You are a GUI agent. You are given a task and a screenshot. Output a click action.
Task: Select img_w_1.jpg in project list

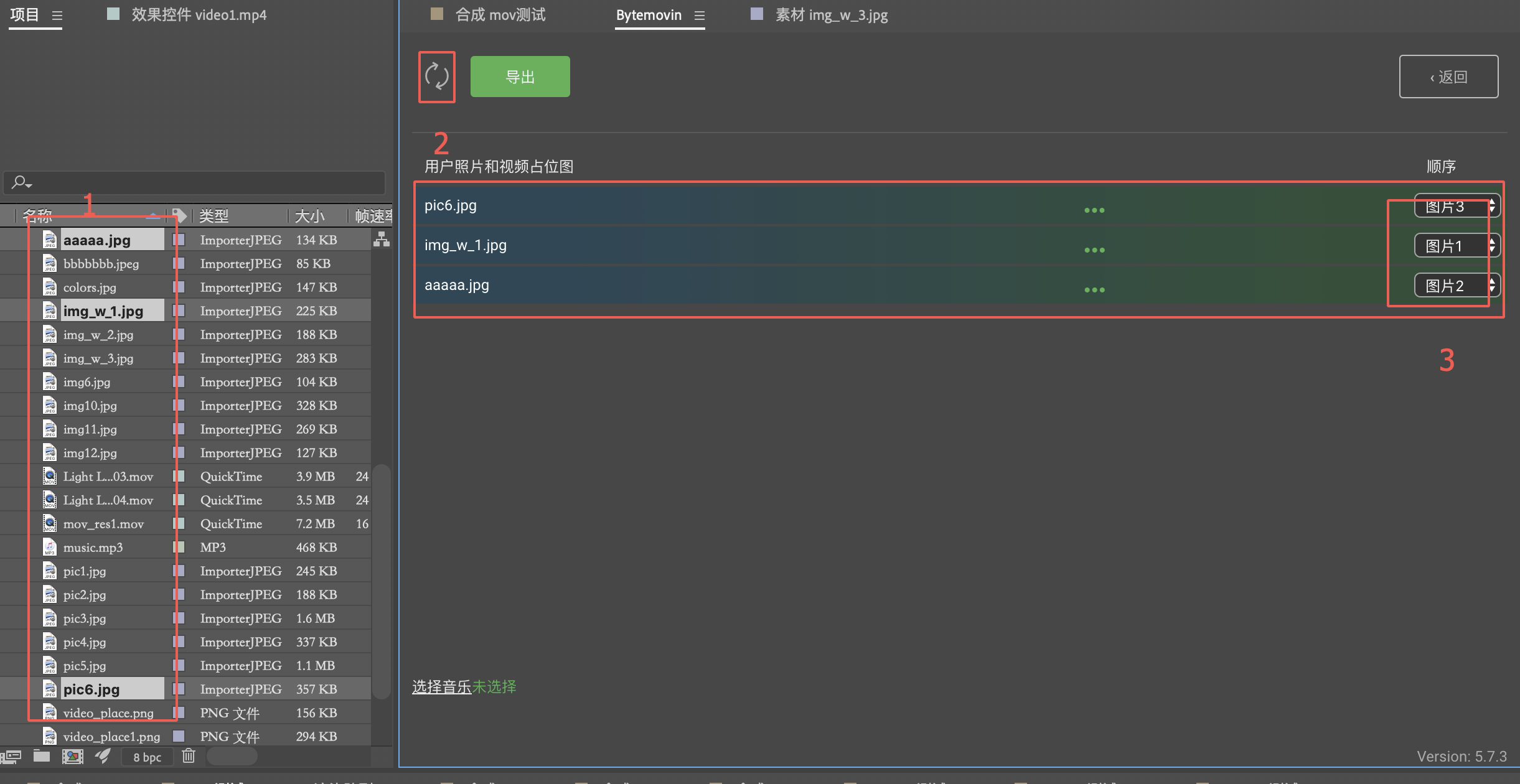(x=103, y=310)
